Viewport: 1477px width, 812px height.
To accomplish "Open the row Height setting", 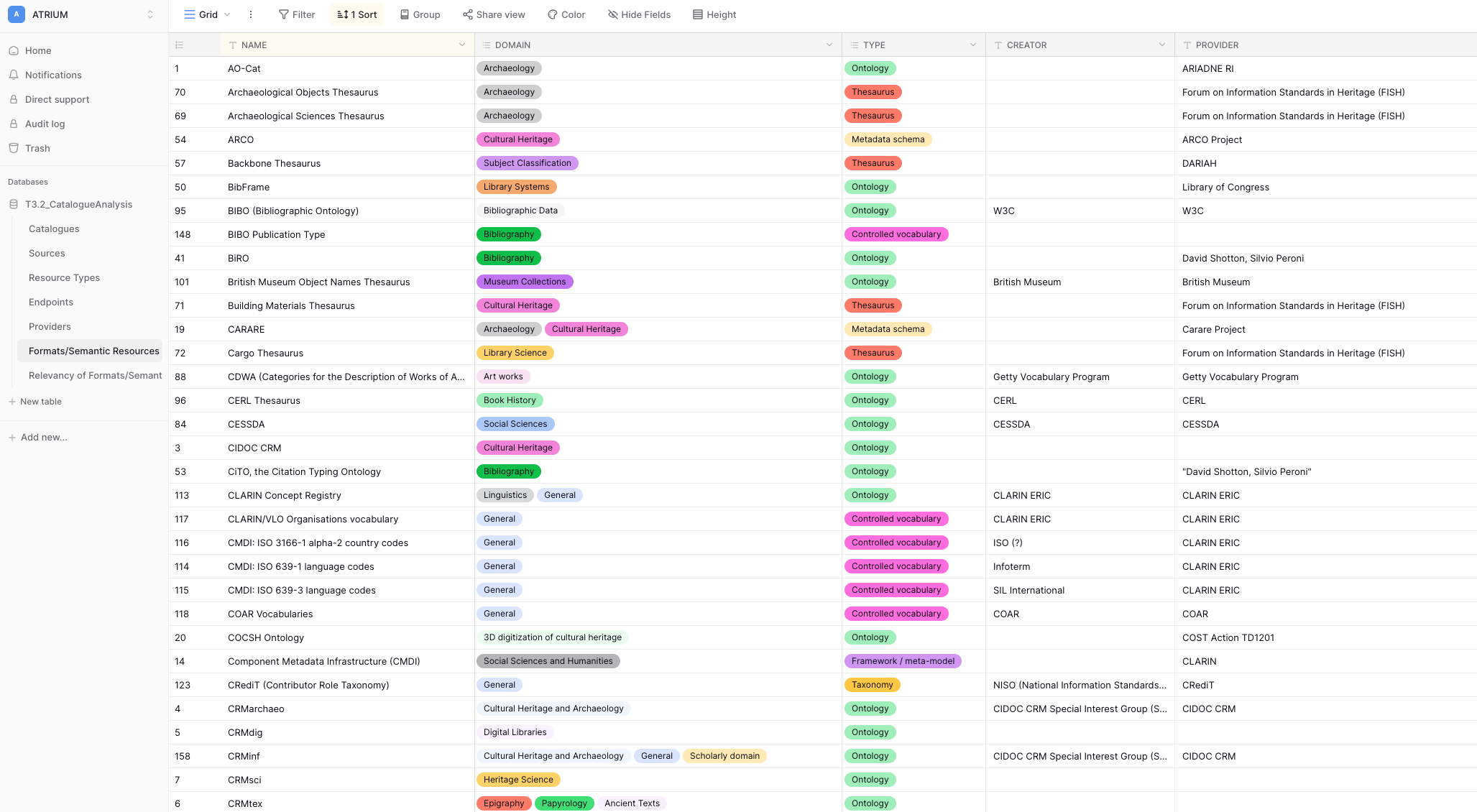I will (x=714, y=14).
